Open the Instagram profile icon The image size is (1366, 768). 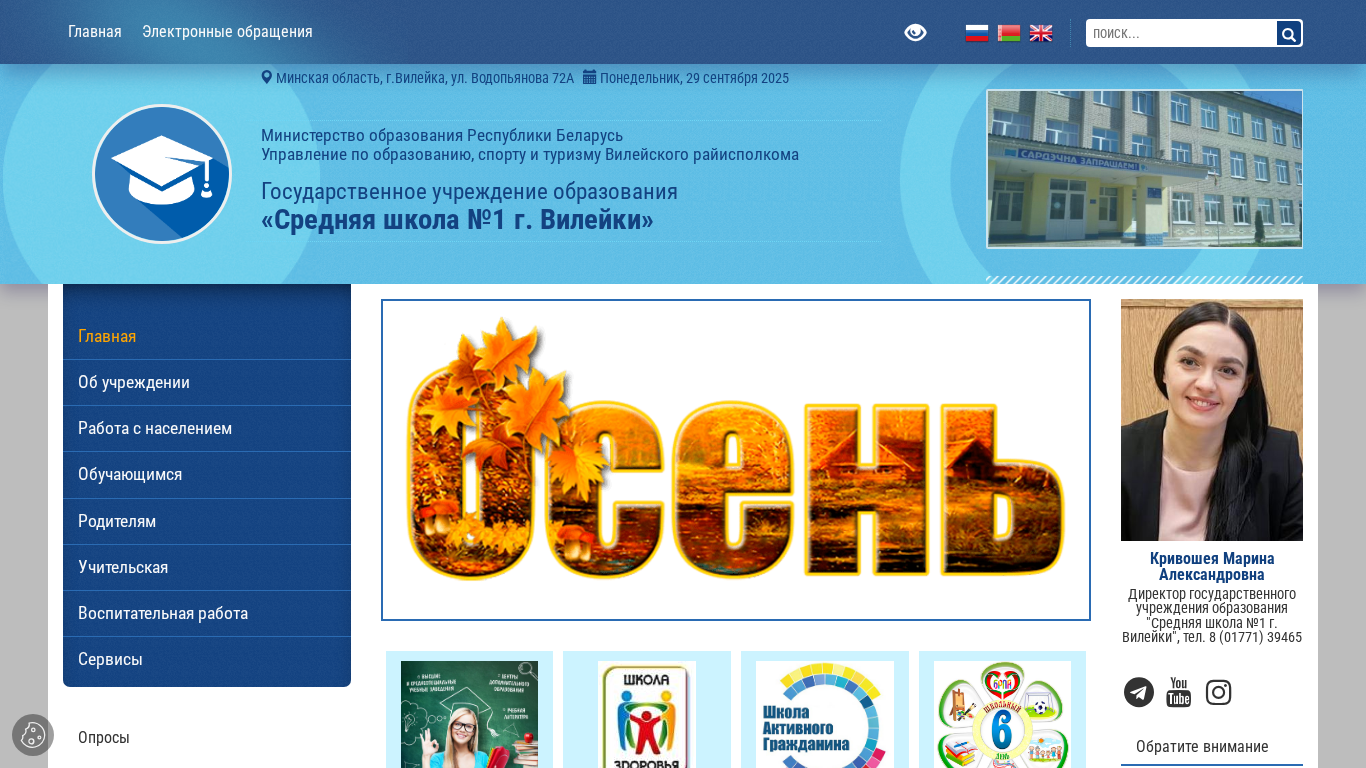1218,692
